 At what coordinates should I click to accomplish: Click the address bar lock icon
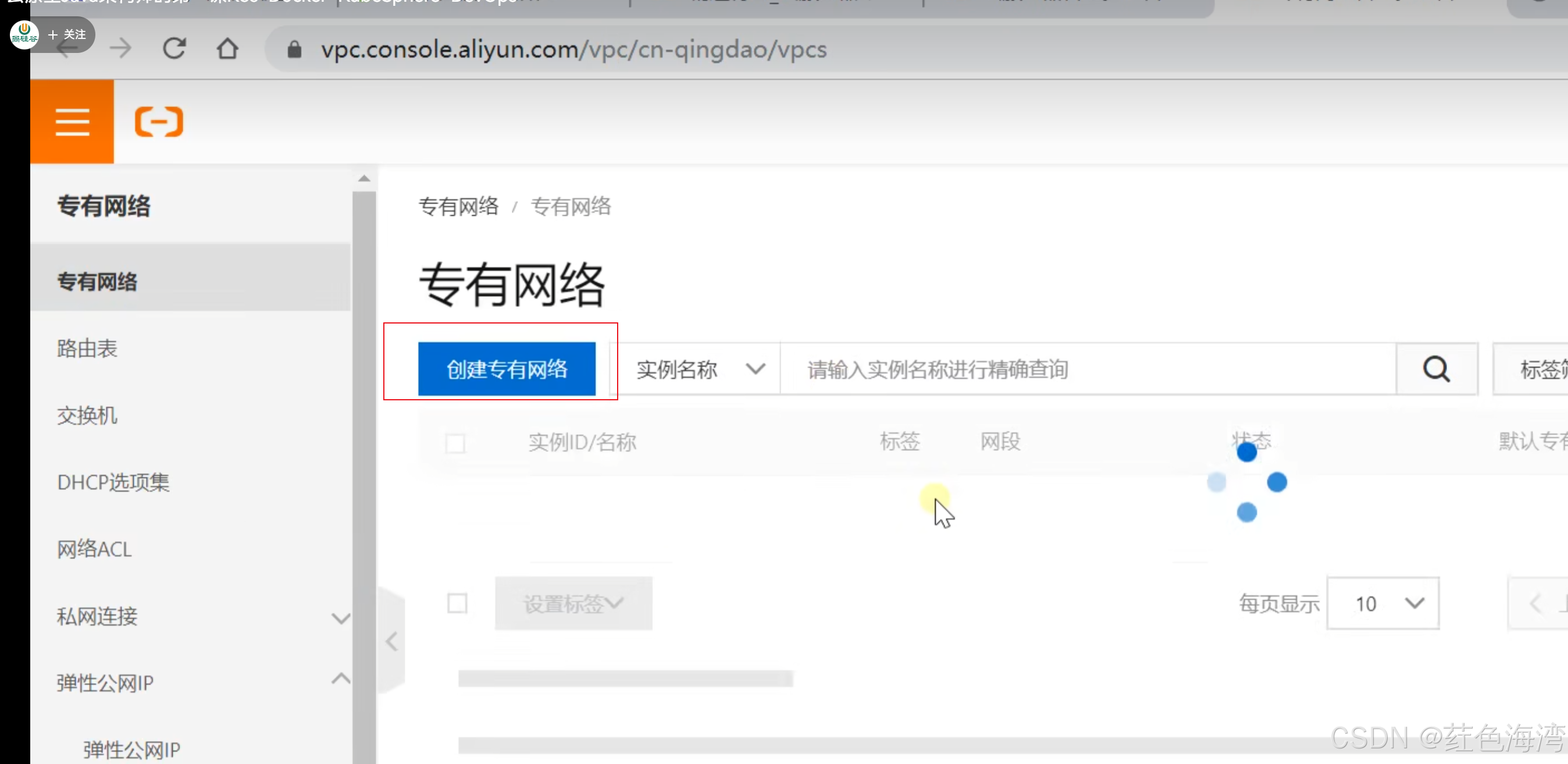coord(295,49)
